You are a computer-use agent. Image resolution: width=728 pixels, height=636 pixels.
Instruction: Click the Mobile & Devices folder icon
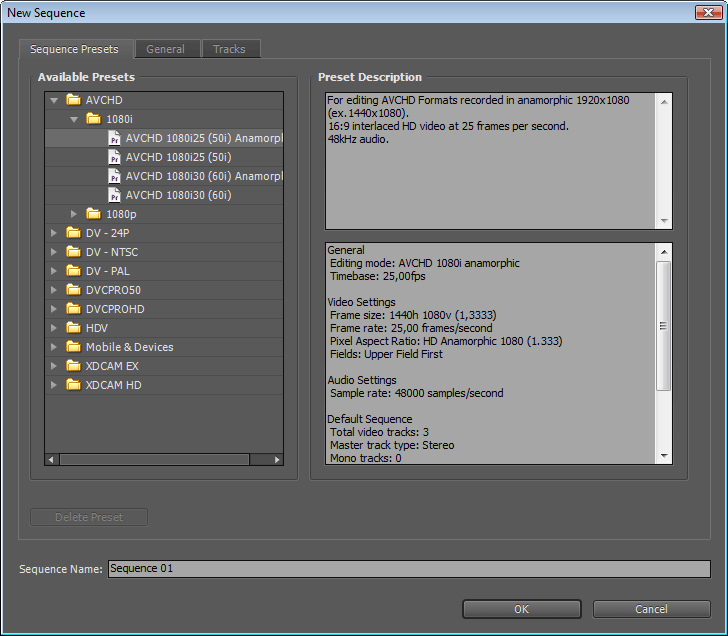[x=73, y=347]
